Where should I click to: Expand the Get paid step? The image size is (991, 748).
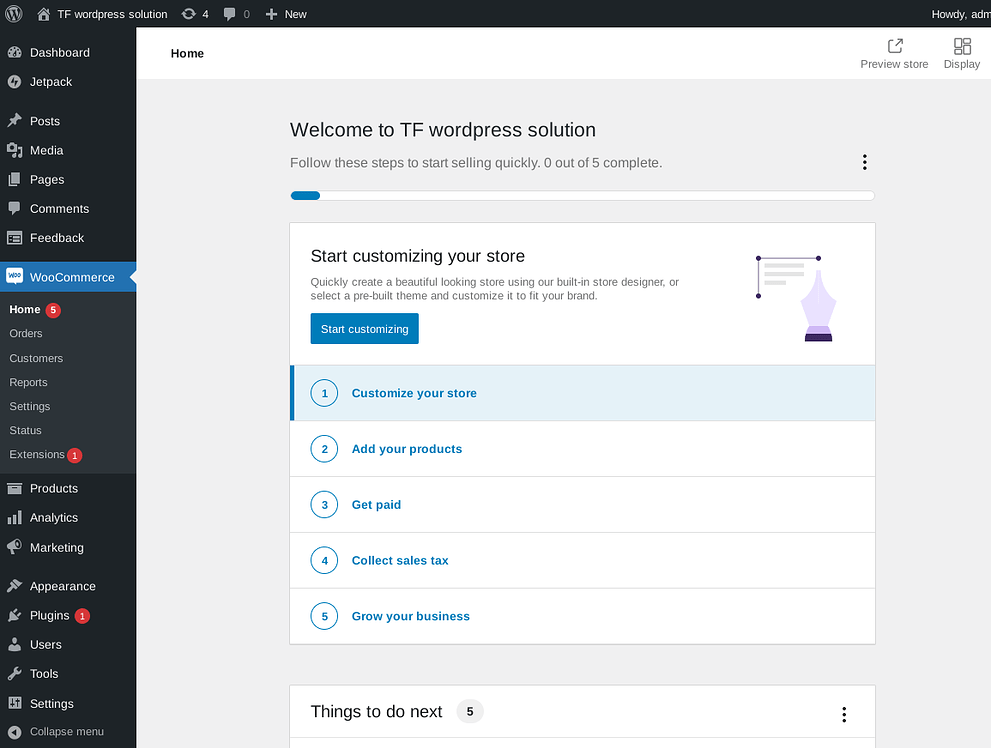click(376, 505)
